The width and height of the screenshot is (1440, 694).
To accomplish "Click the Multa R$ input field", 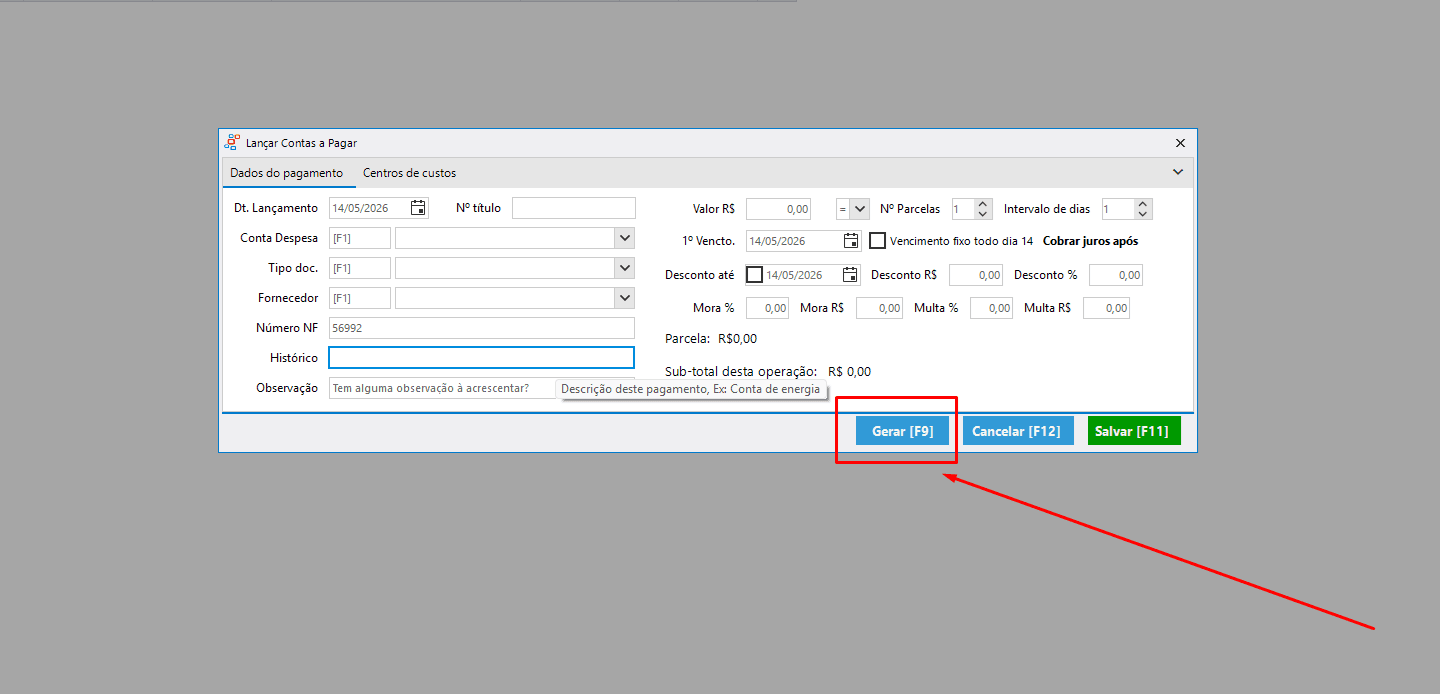I will point(1107,308).
